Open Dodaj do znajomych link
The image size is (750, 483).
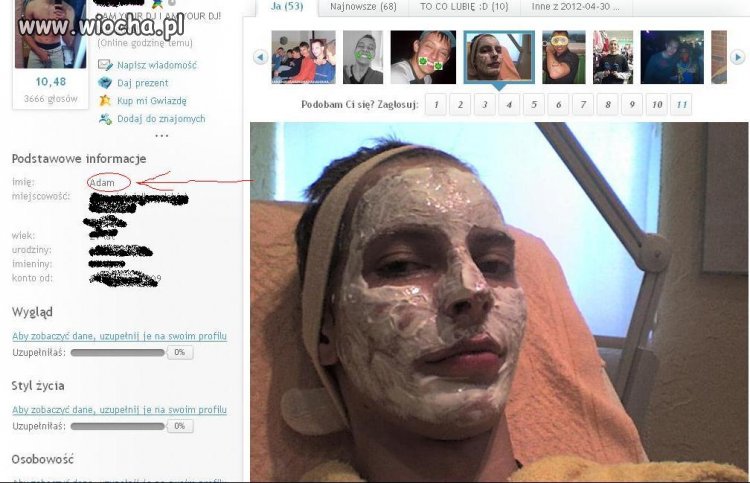tap(161, 119)
